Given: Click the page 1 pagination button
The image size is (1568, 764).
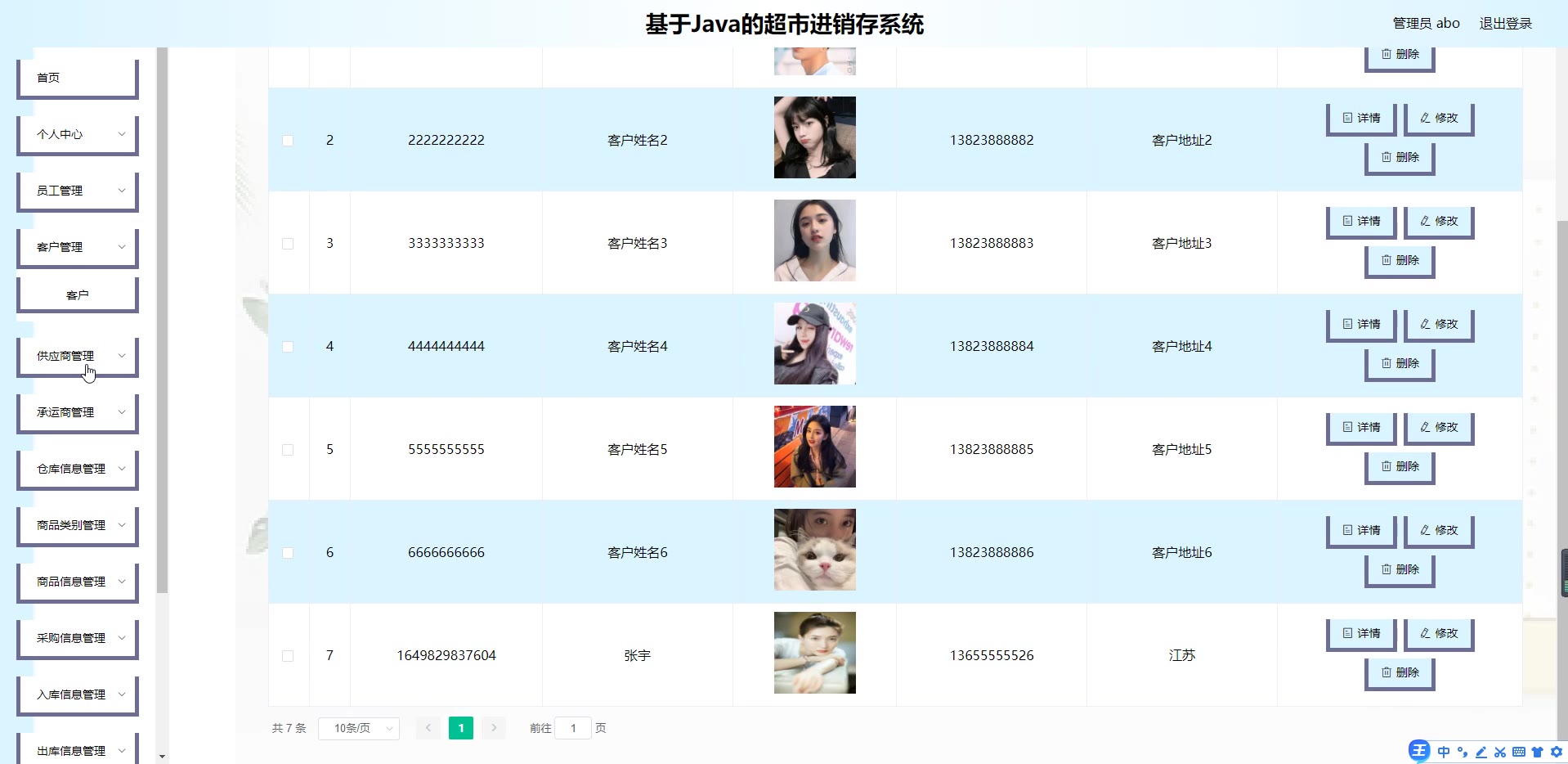Looking at the screenshot, I should point(461,728).
